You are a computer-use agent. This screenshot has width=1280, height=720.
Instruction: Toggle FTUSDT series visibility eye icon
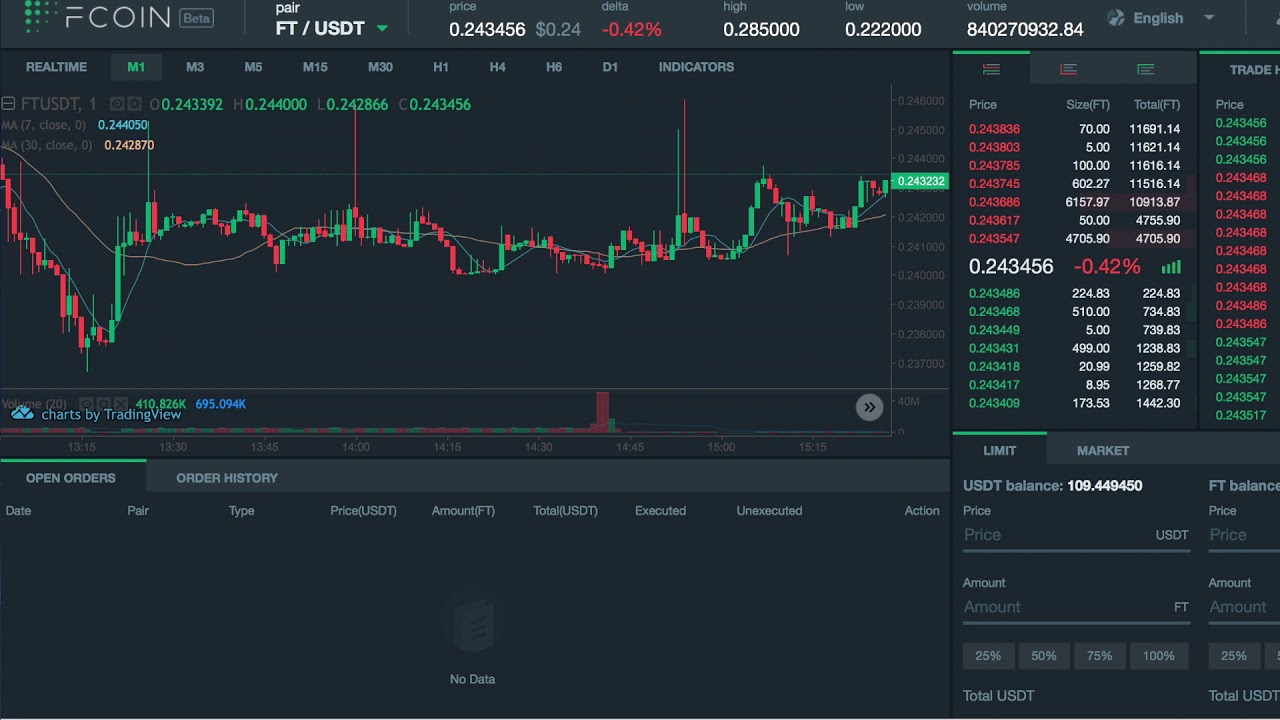pyautogui.click(x=117, y=104)
